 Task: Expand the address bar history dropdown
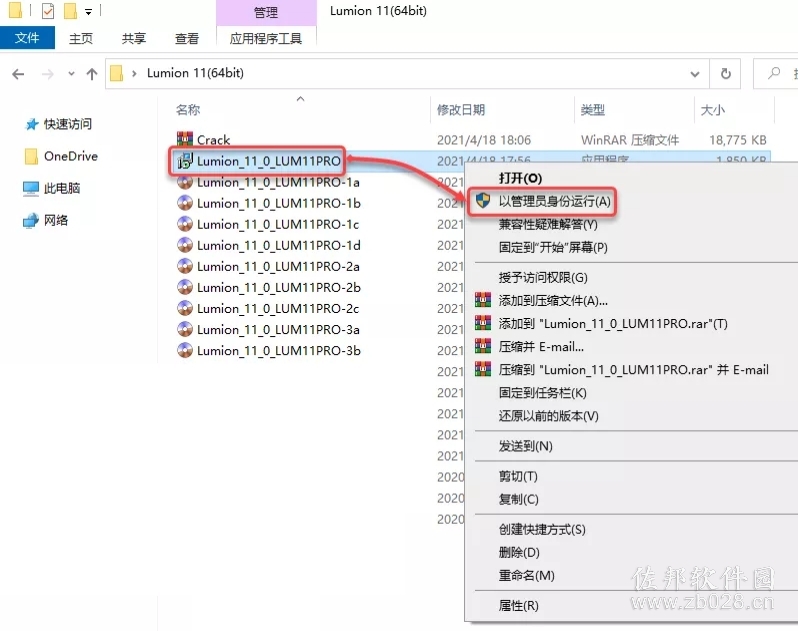pyautogui.click(x=695, y=74)
